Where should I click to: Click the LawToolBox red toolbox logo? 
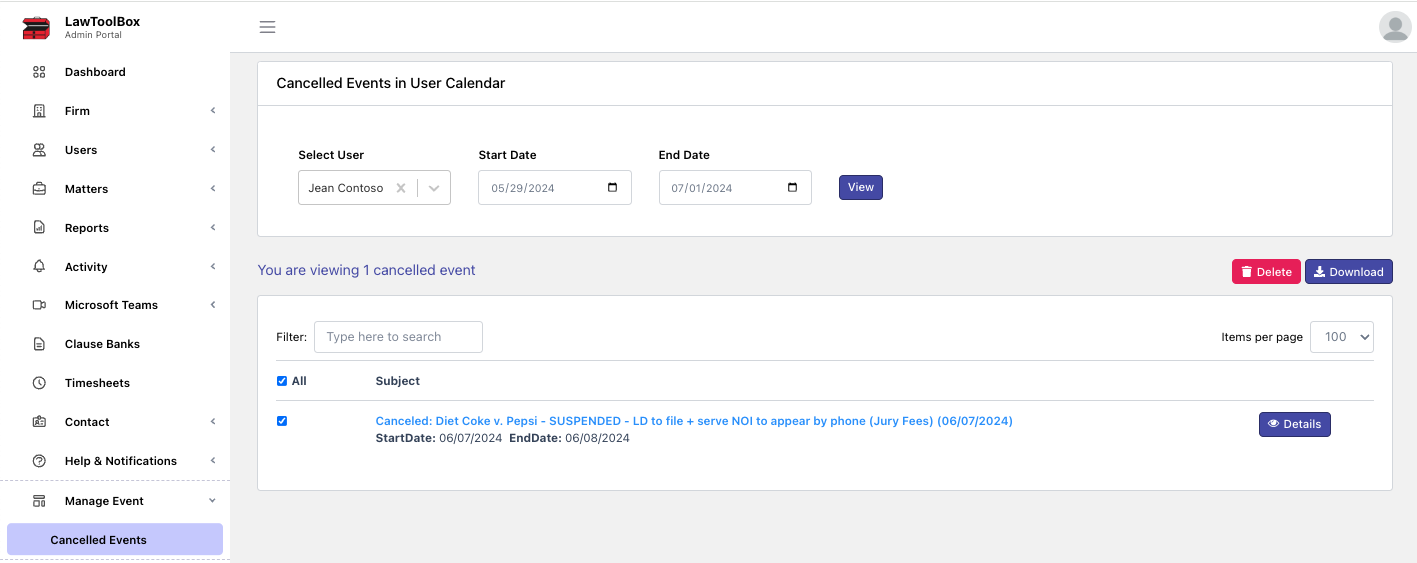36,28
